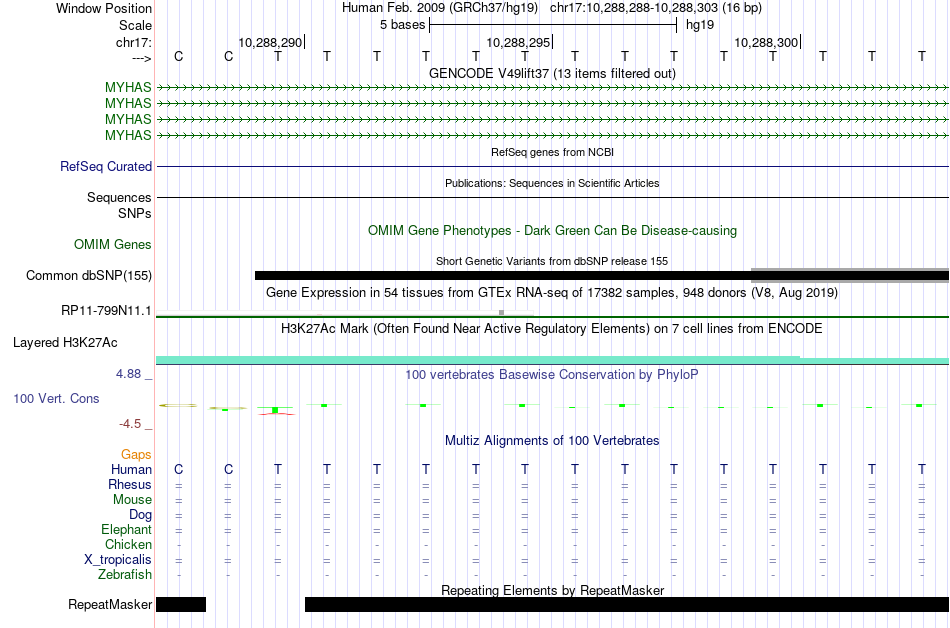Image resolution: width=950 pixels, height=628 pixels.
Task: Click the Elephant alignment row label
Action: point(126,529)
